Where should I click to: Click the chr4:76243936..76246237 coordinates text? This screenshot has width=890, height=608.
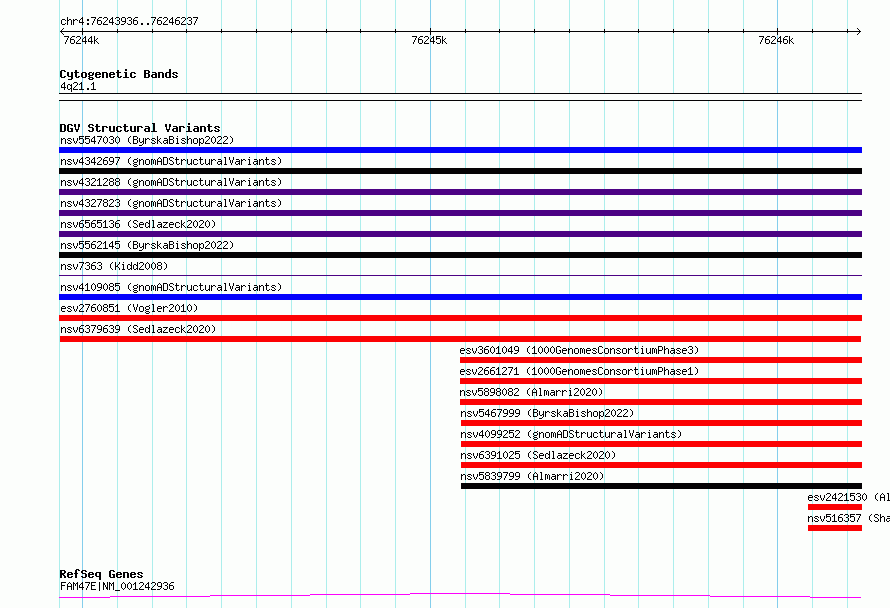[129, 21]
